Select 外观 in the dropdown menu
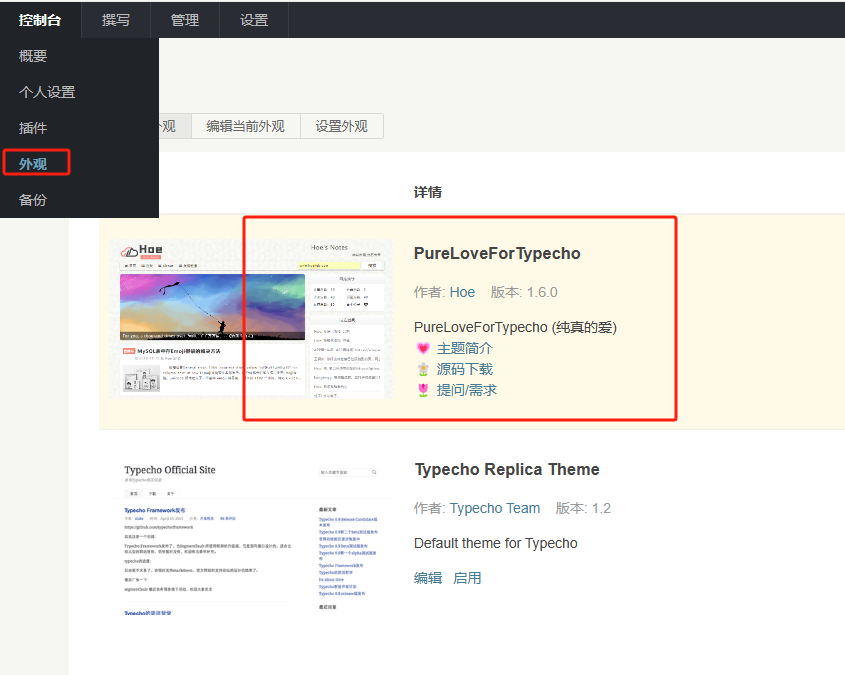The image size is (845, 675). pyautogui.click(x=33, y=163)
